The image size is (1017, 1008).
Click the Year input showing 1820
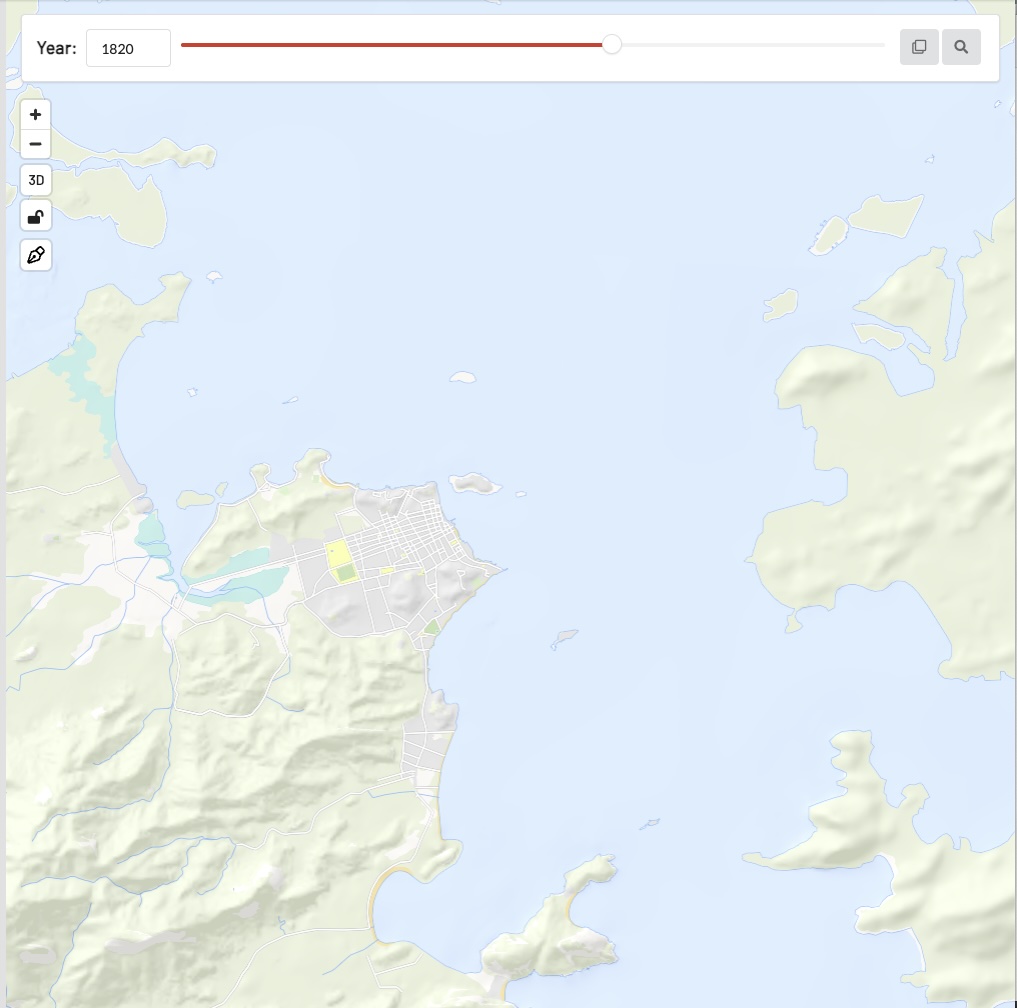tap(128, 48)
